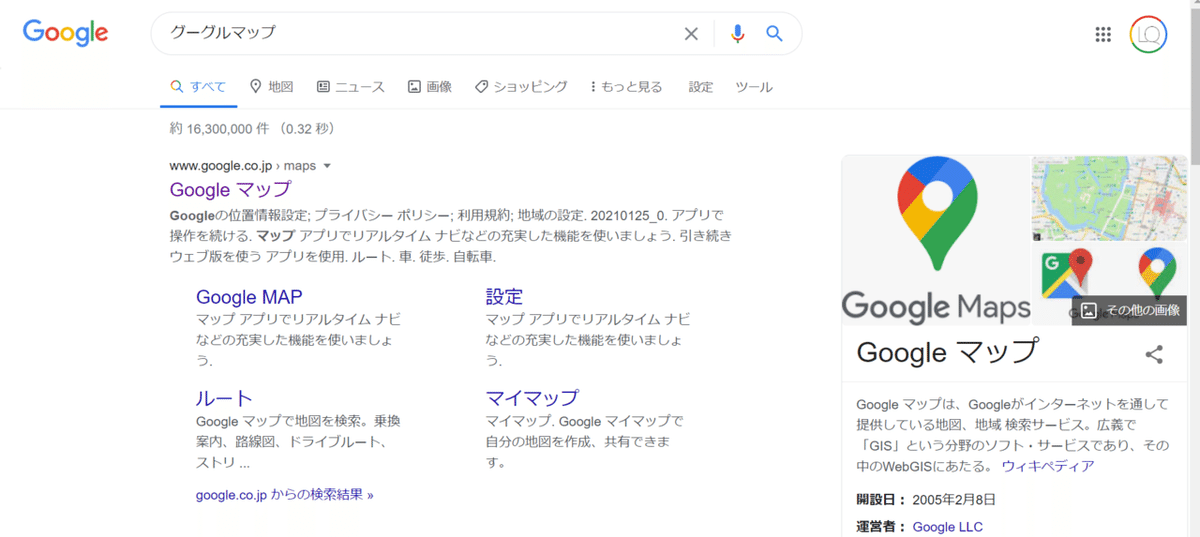This screenshot has height=537, width=1200.
Task: Click その他の画像 button
Action: tap(1129, 310)
